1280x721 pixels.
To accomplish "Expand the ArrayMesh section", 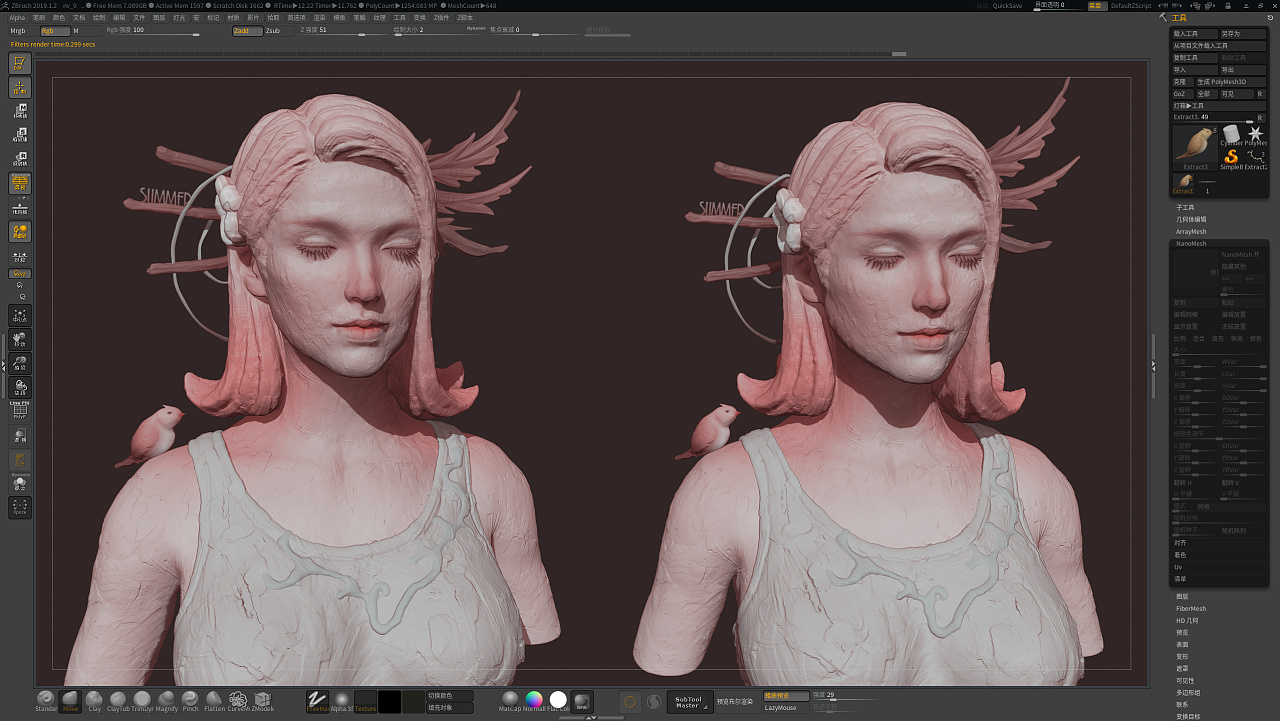I will click(x=1191, y=231).
